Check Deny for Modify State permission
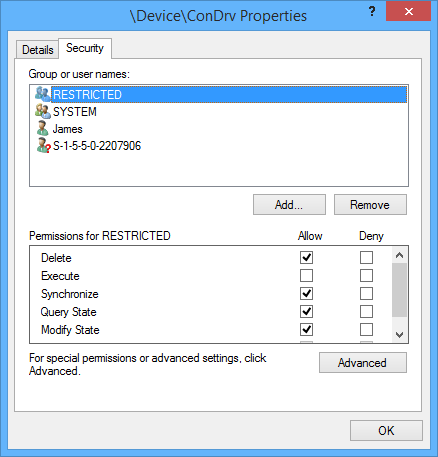 pyautogui.click(x=366, y=330)
